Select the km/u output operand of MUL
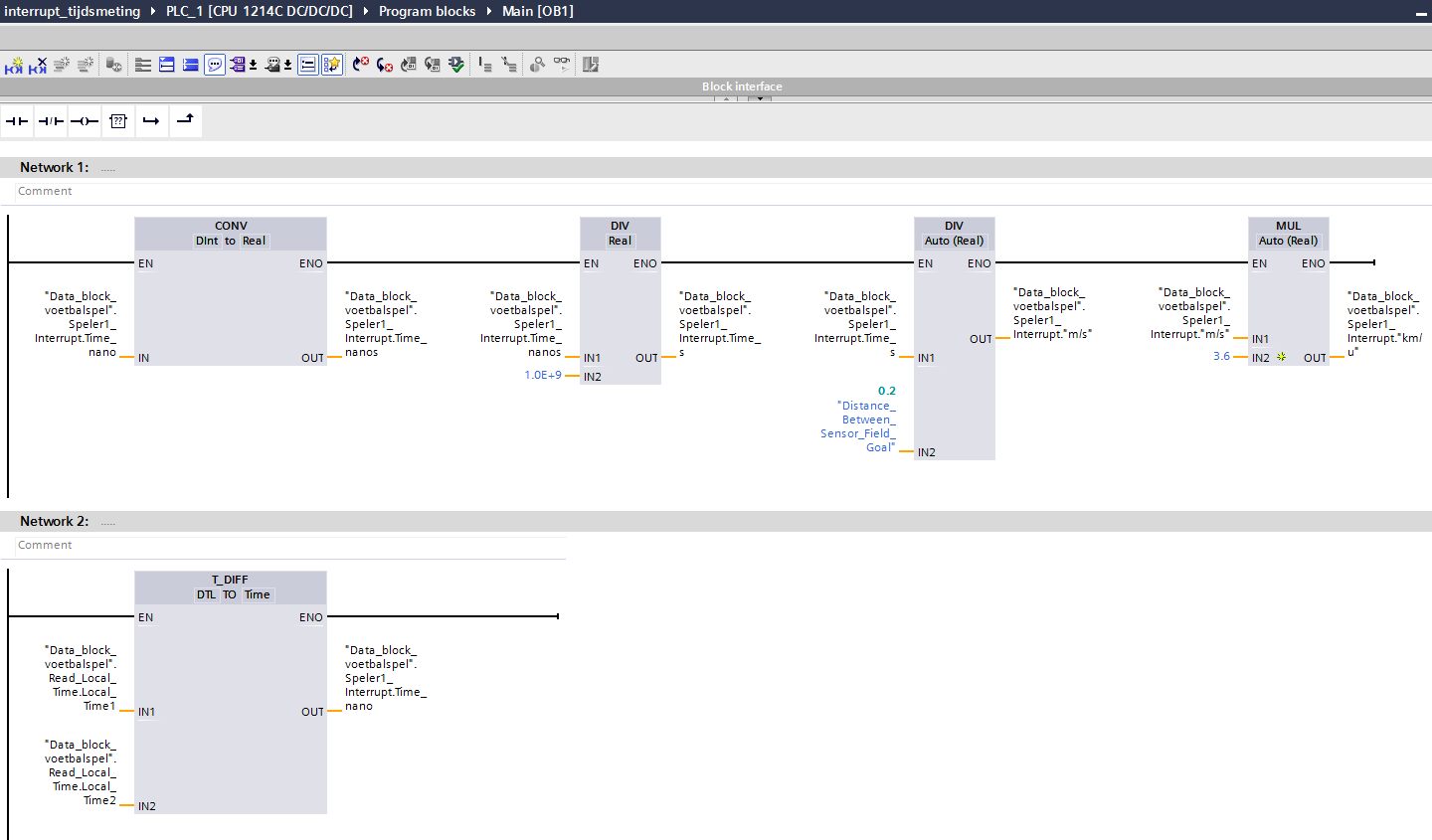The image size is (1432, 840). 1384,324
